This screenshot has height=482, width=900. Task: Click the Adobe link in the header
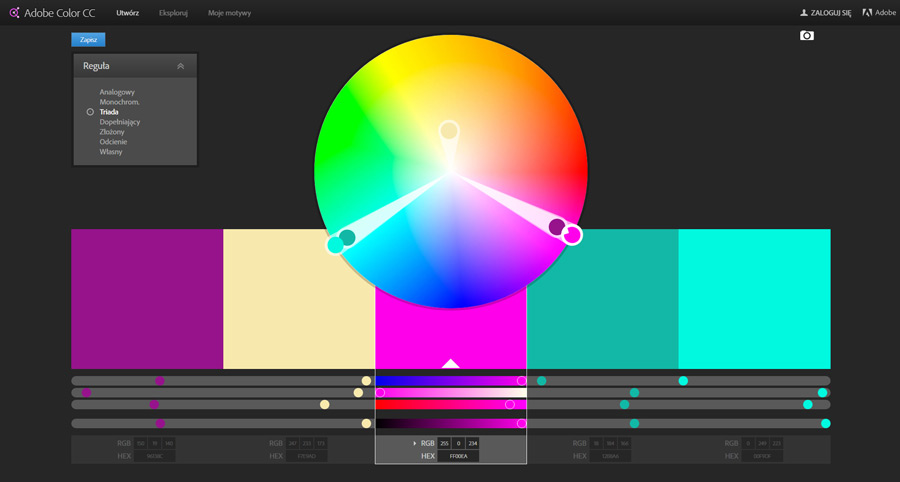point(886,13)
